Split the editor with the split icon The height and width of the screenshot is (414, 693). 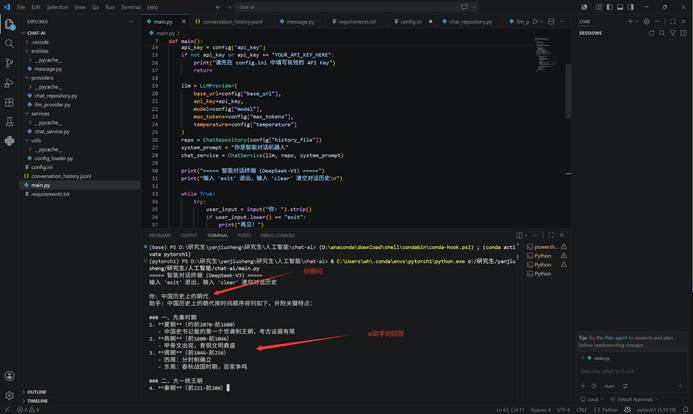tap(551, 21)
